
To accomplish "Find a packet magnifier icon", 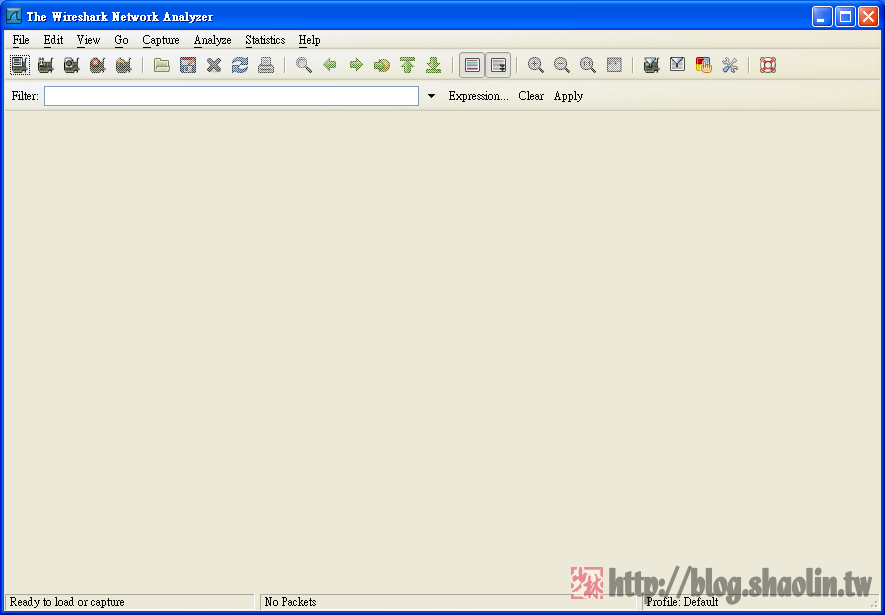I will point(304,65).
